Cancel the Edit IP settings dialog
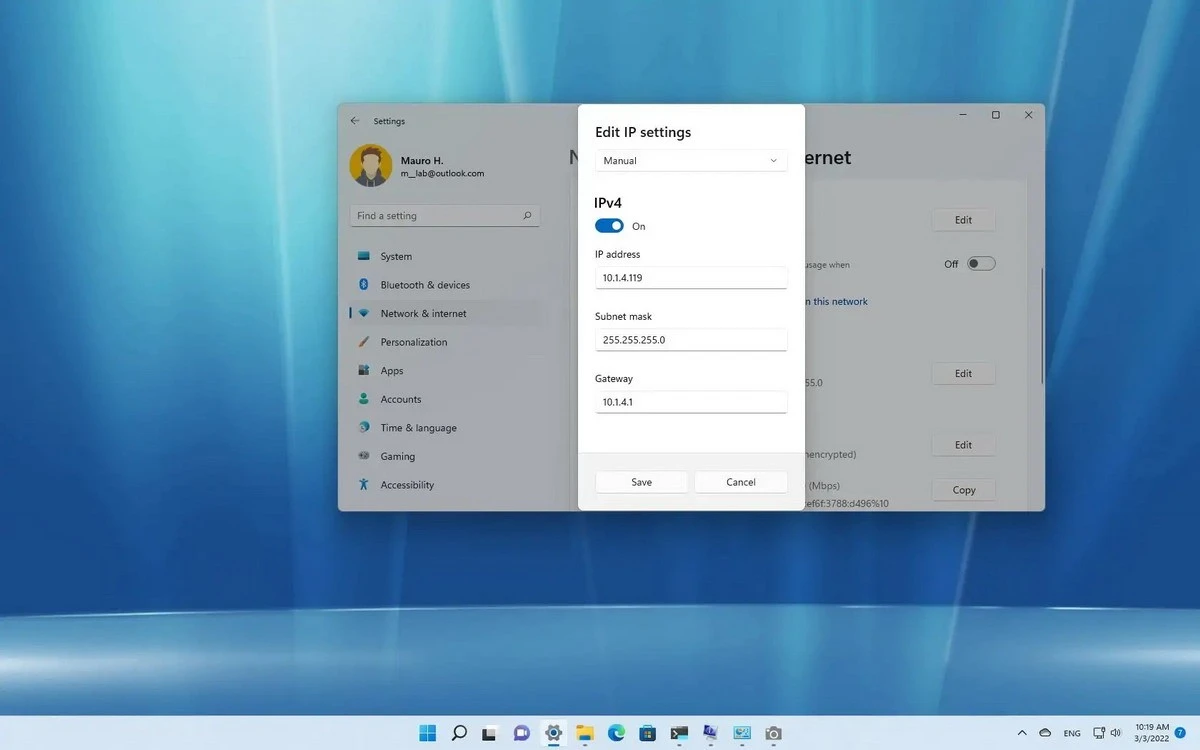This screenshot has width=1200, height=750. coord(741,482)
